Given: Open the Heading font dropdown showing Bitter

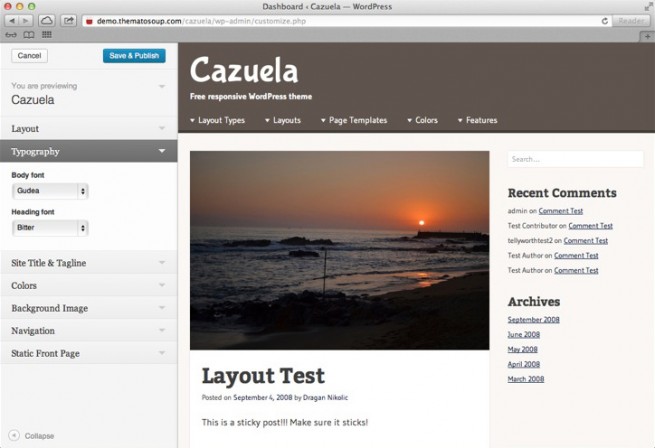Looking at the screenshot, I should coord(50,228).
